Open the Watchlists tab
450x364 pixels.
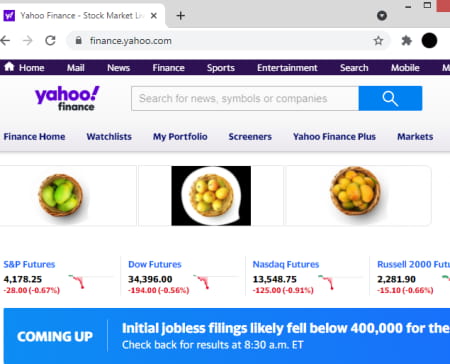pos(109,137)
